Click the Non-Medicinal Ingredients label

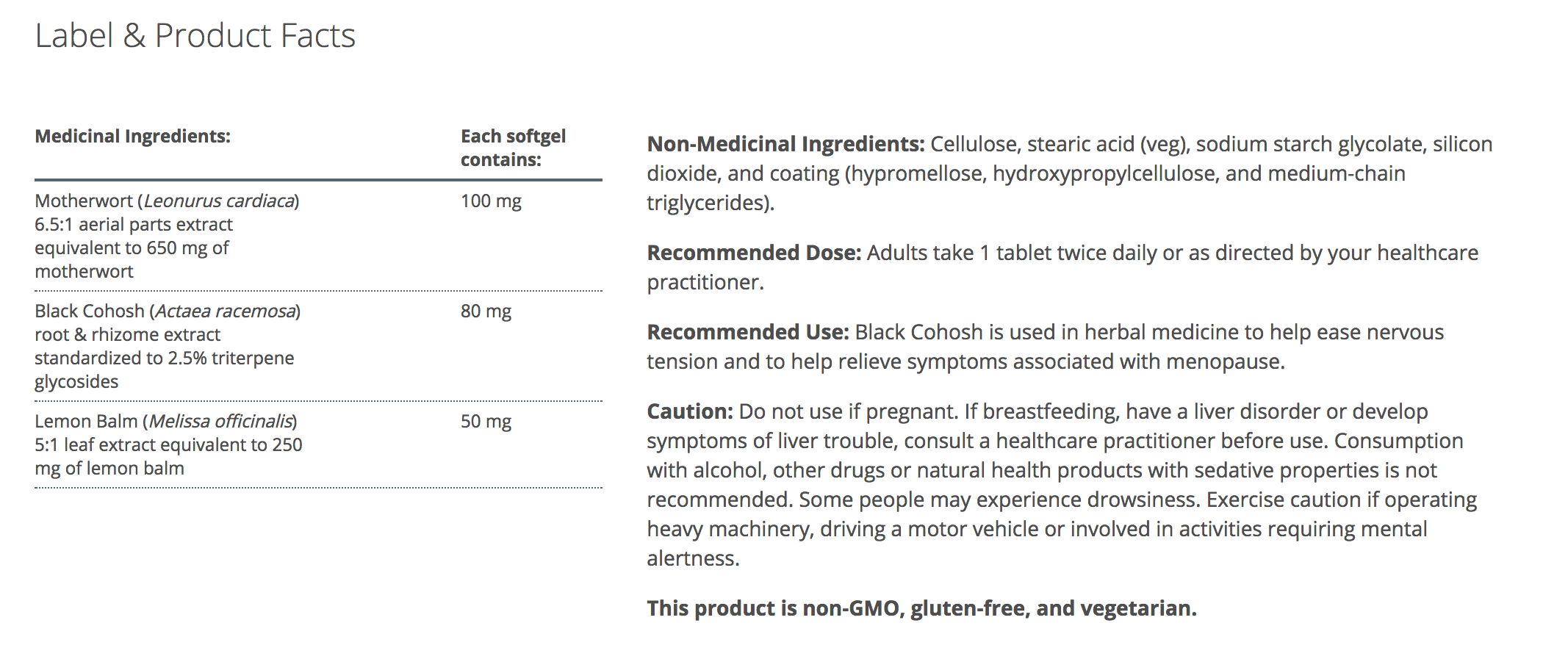pos(785,144)
